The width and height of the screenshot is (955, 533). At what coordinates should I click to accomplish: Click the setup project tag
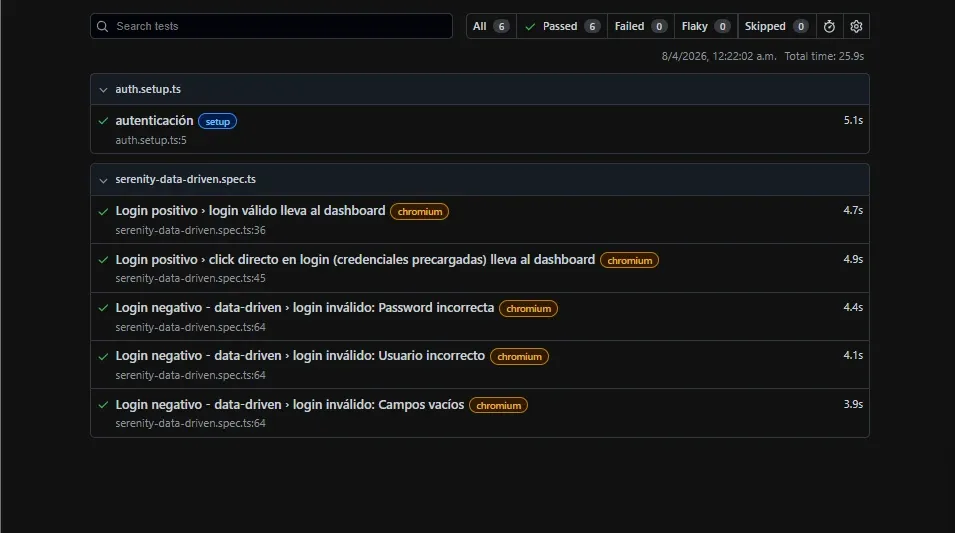(x=217, y=122)
